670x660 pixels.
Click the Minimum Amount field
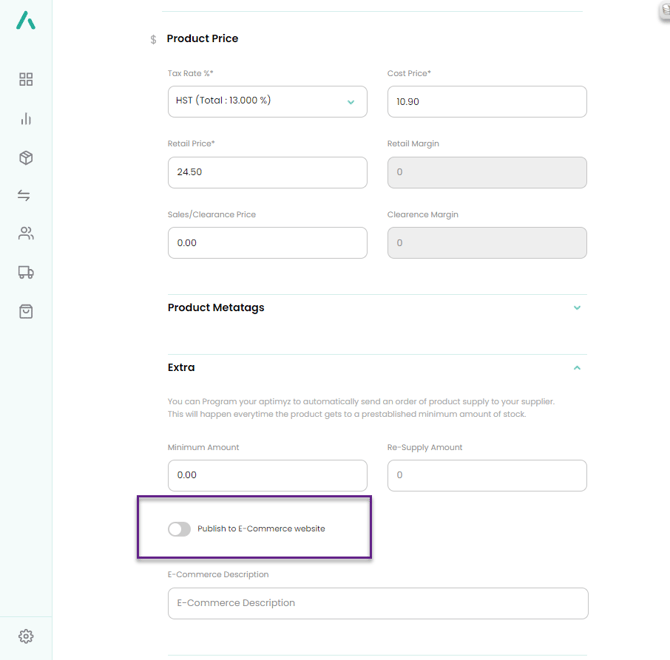[x=267, y=475]
